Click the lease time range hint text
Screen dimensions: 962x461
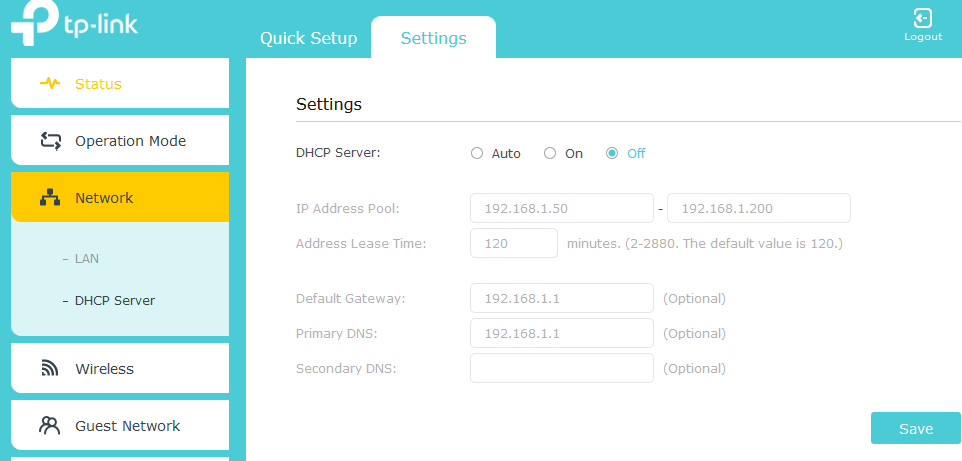(x=704, y=244)
